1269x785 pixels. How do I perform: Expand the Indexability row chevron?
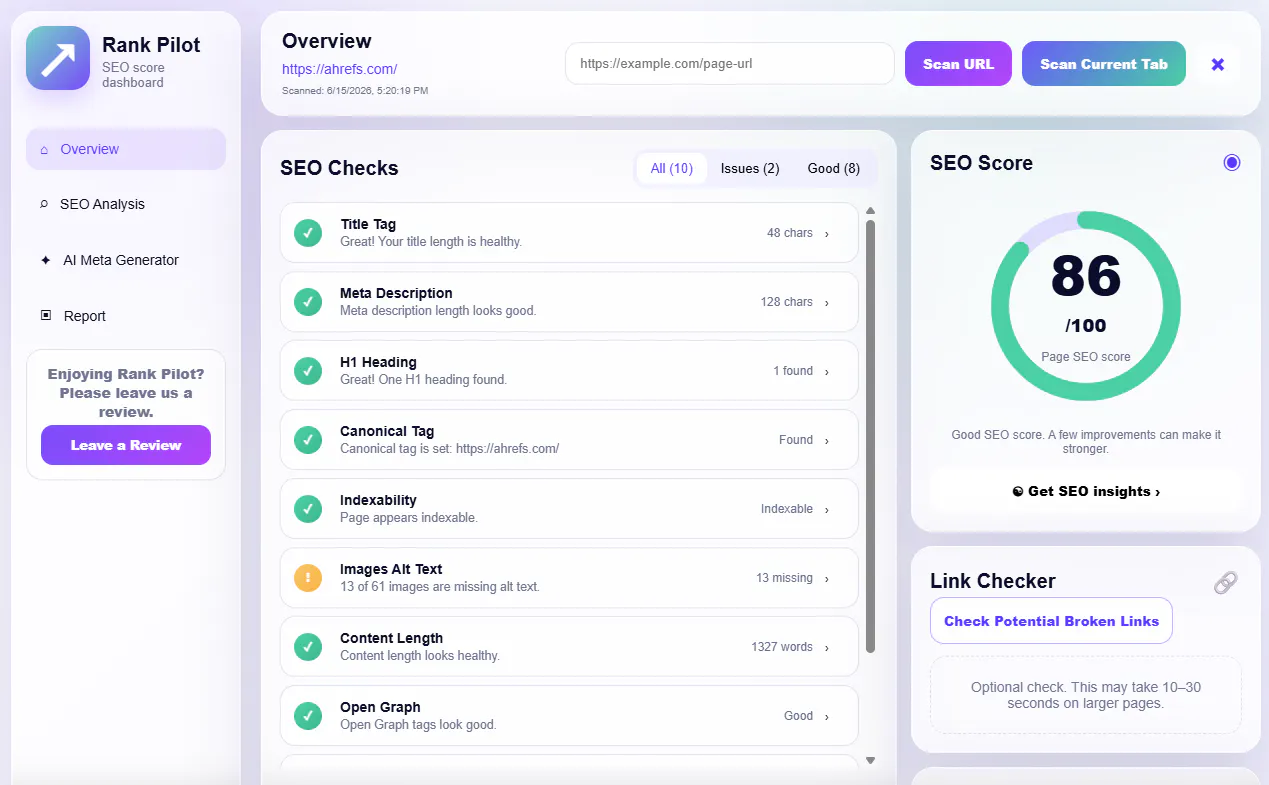[827, 510]
